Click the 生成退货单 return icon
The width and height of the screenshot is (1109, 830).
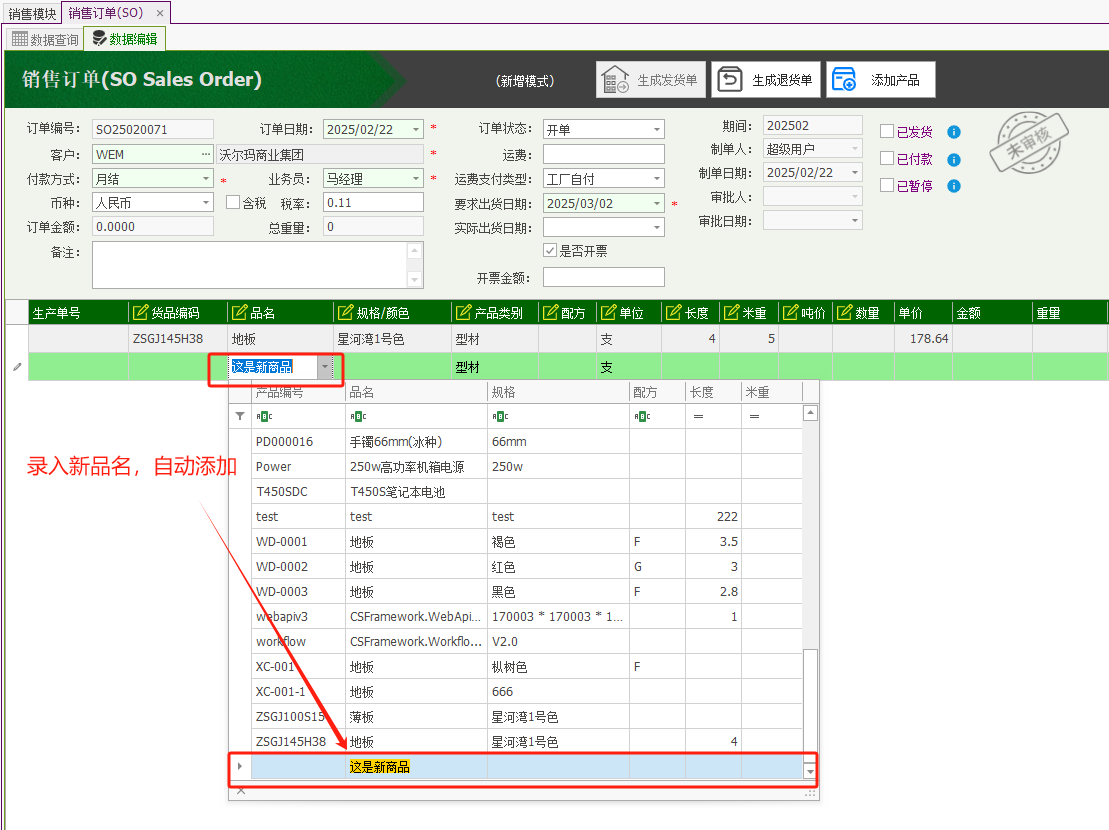pos(730,79)
